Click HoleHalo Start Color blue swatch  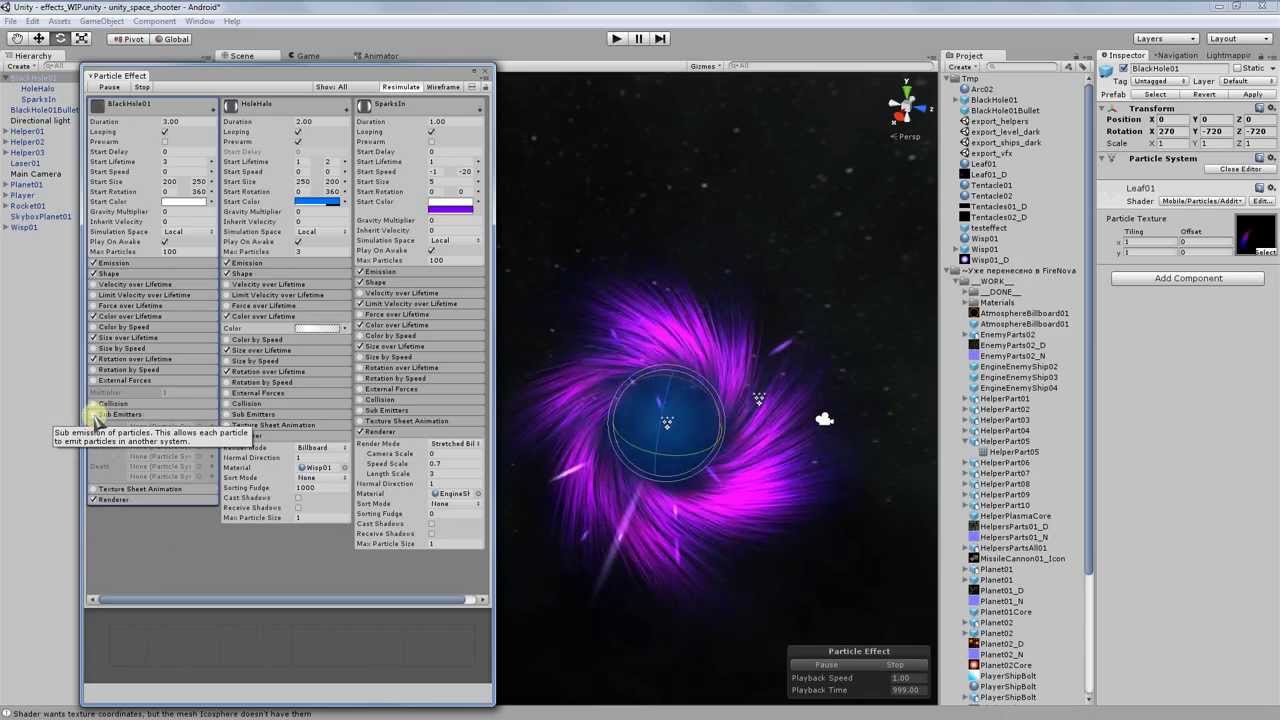point(317,202)
